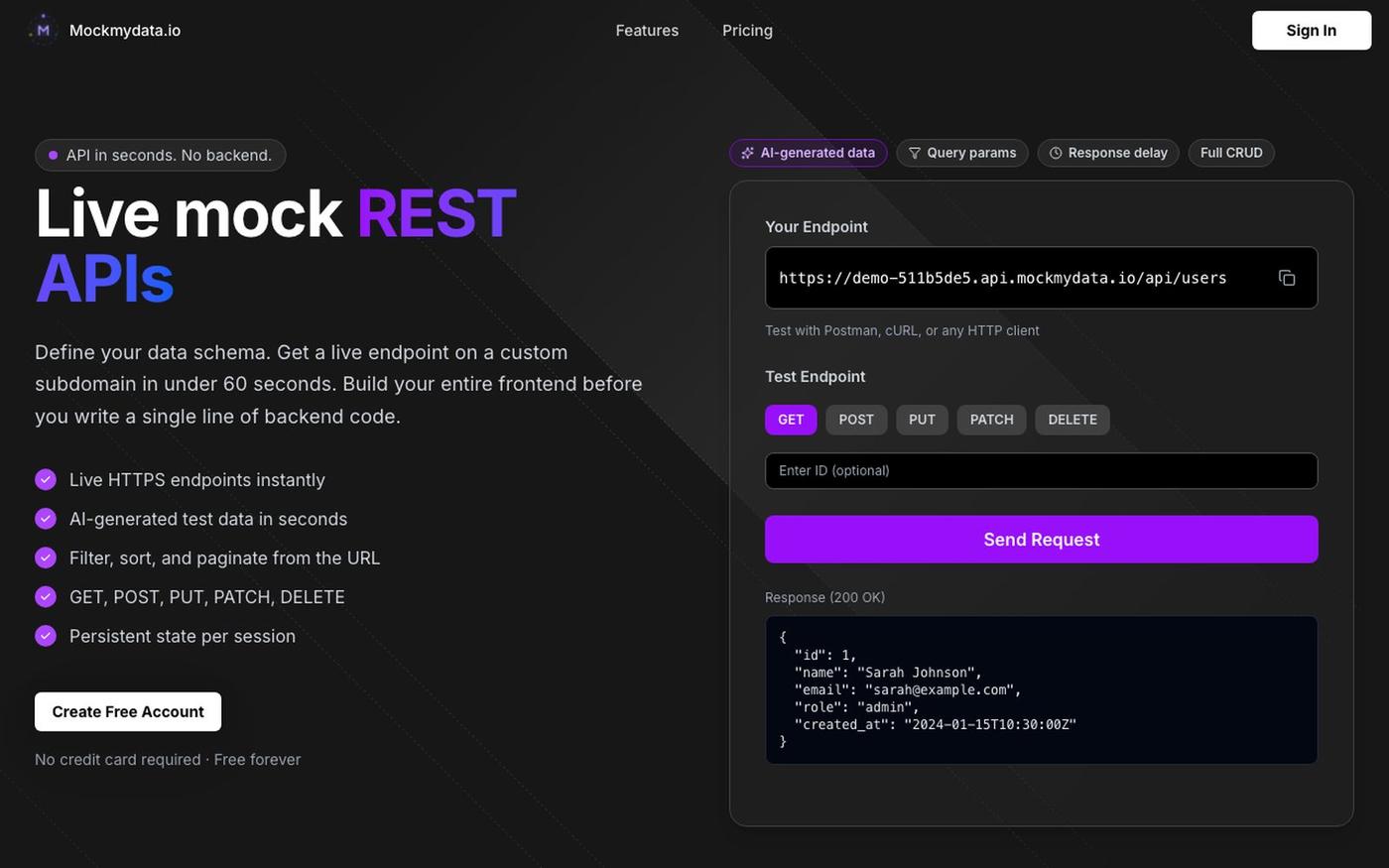The height and width of the screenshot is (868, 1389).
Task: Copy the endpoint URL with copy icon
Action: pos(1287,278)
